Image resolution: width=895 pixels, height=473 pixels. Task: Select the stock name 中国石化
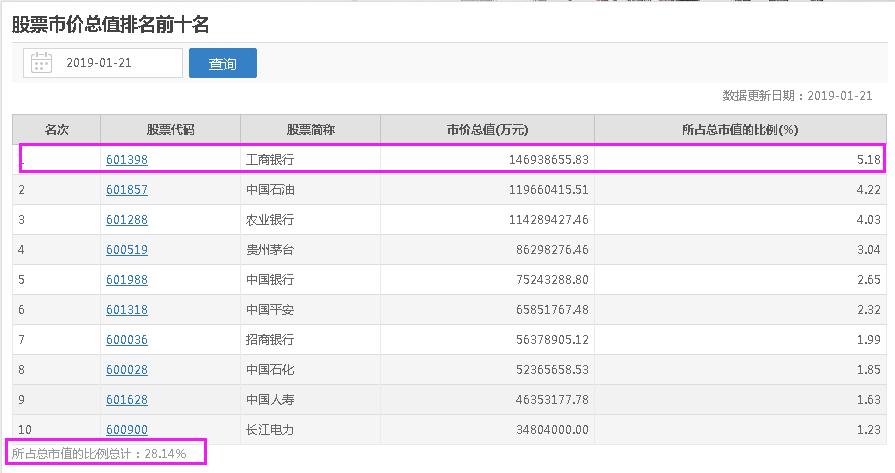point(270,370)
